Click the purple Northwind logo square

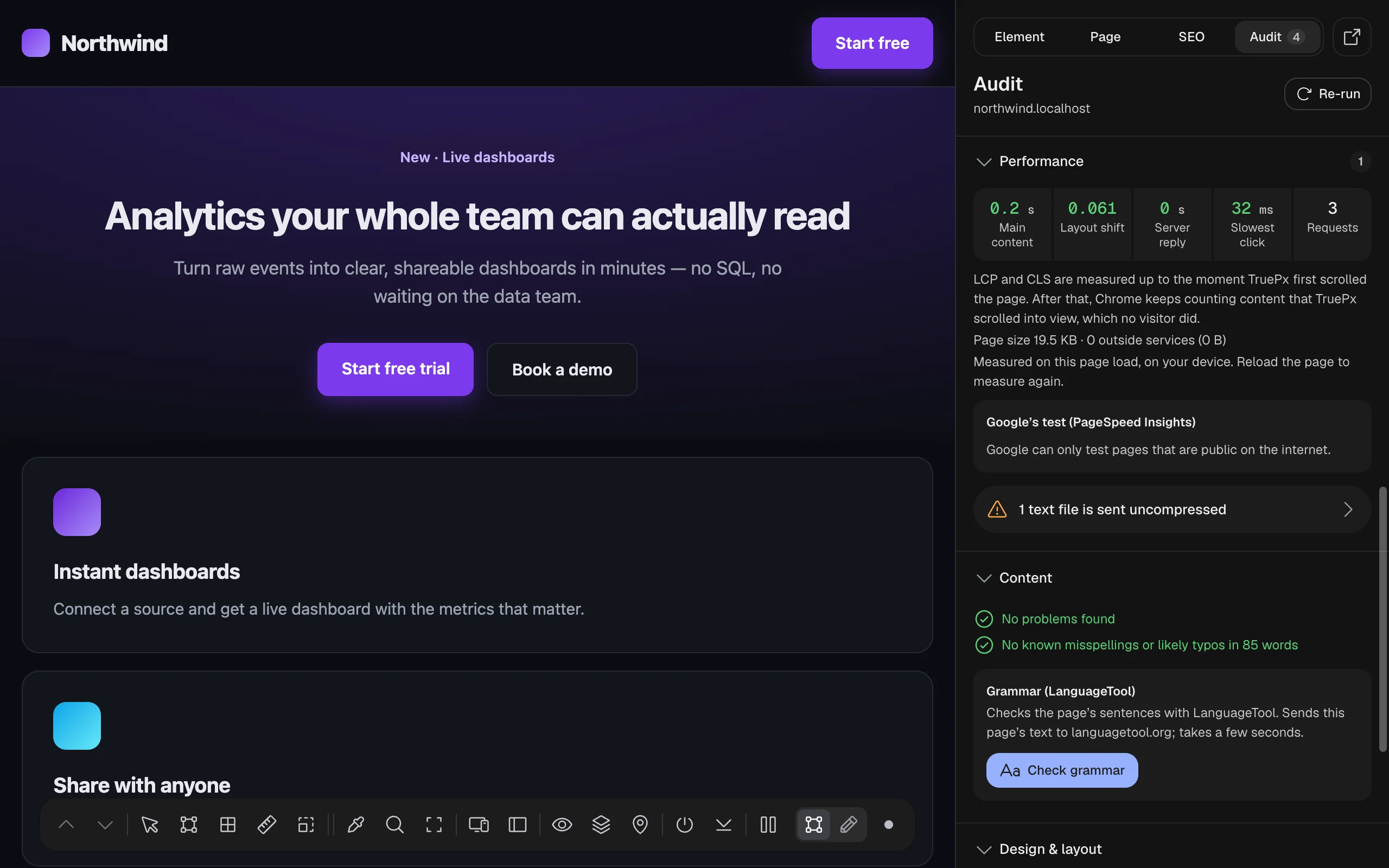pyautogui.click(x=36, y=43)
